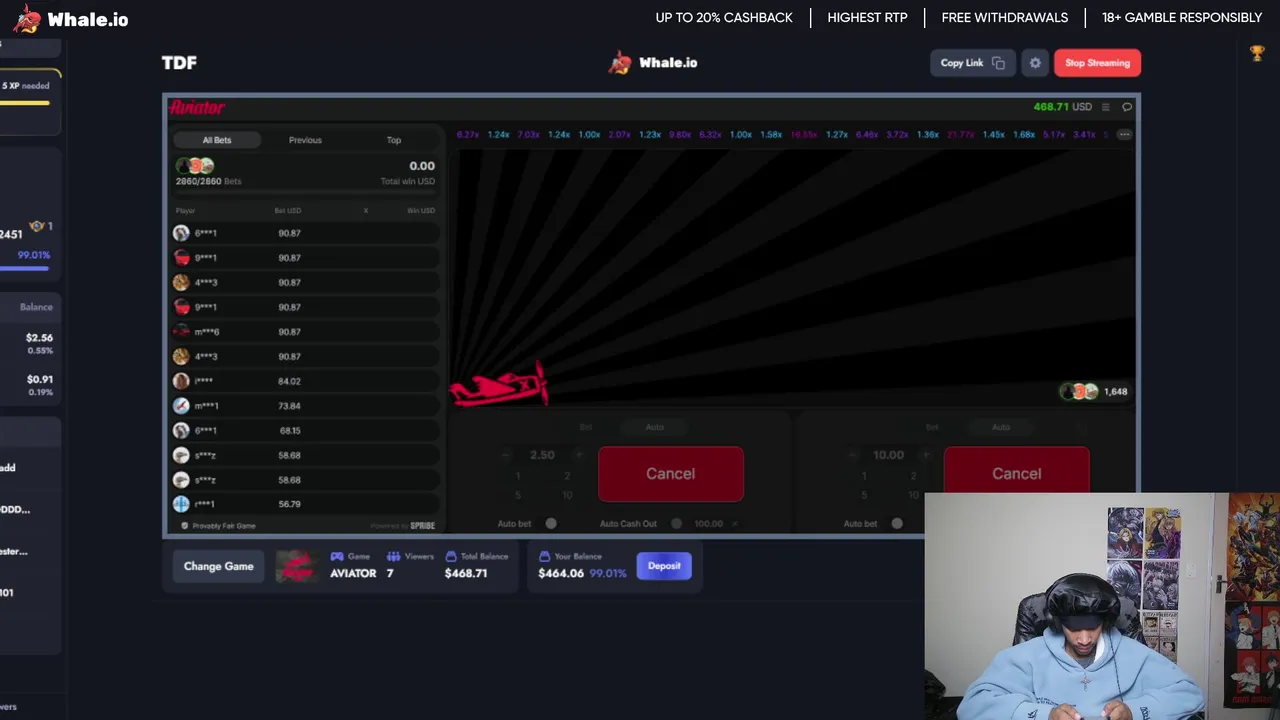
Task: Click the online players count 1,648
Action: click(1115, 392)
